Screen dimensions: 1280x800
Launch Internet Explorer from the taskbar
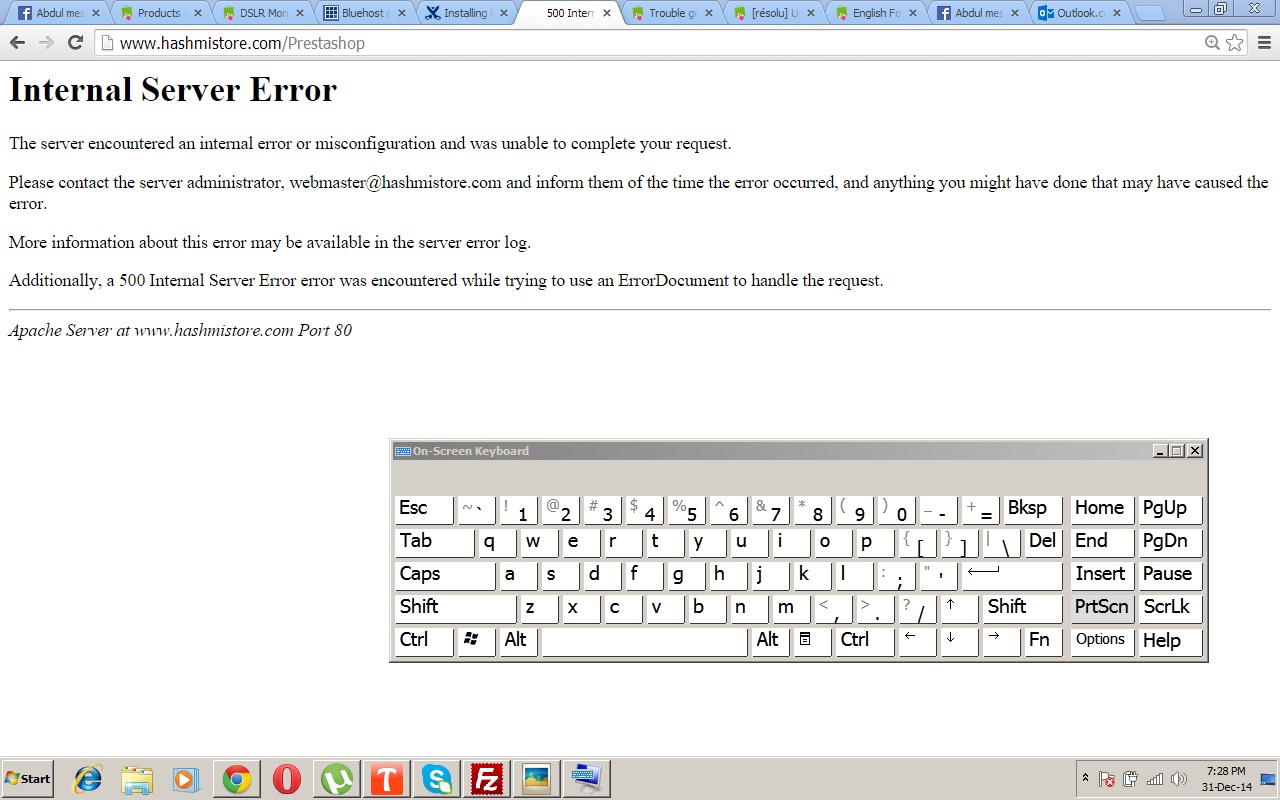click(88, 778)
